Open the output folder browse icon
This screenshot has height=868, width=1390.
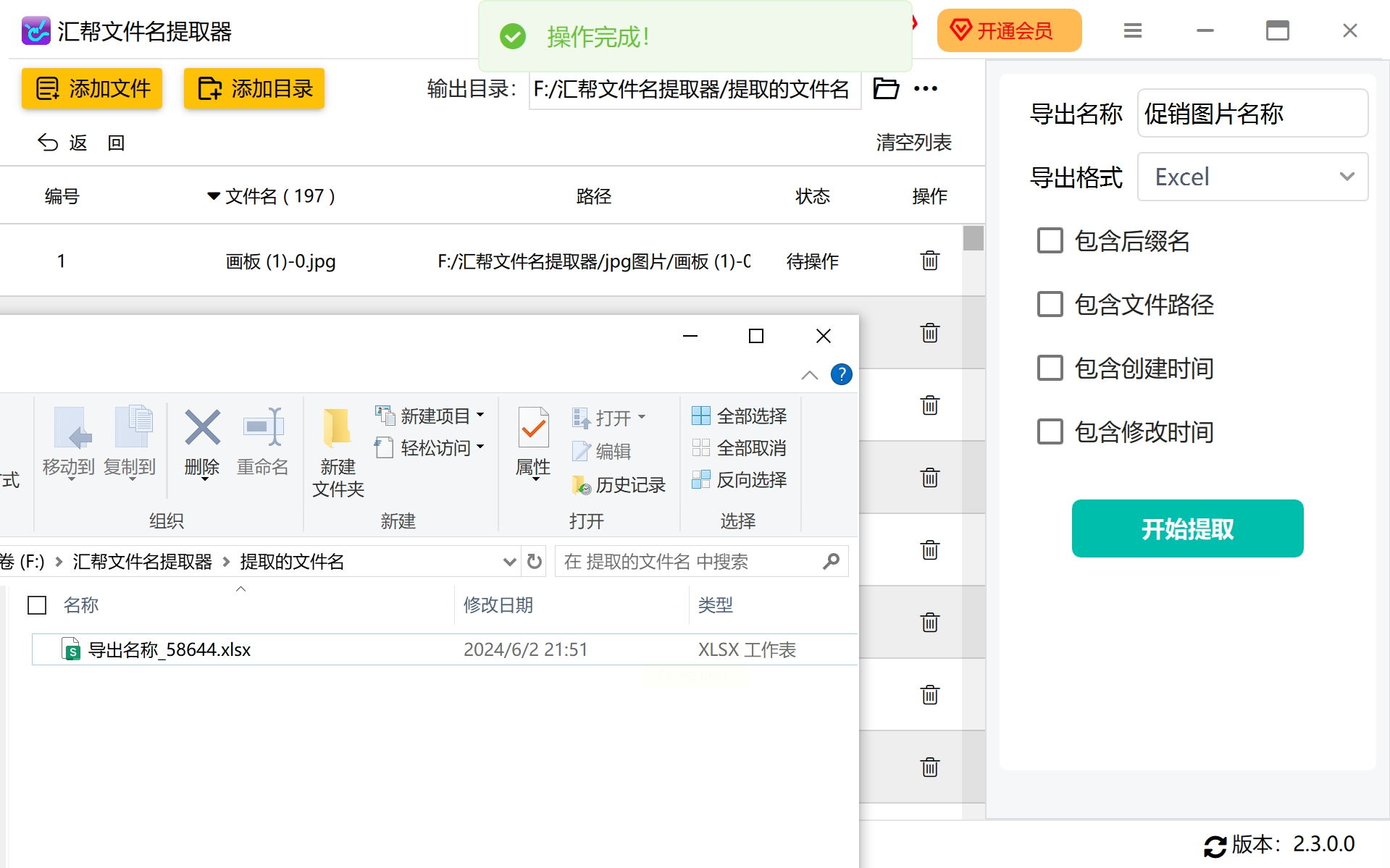886,88
